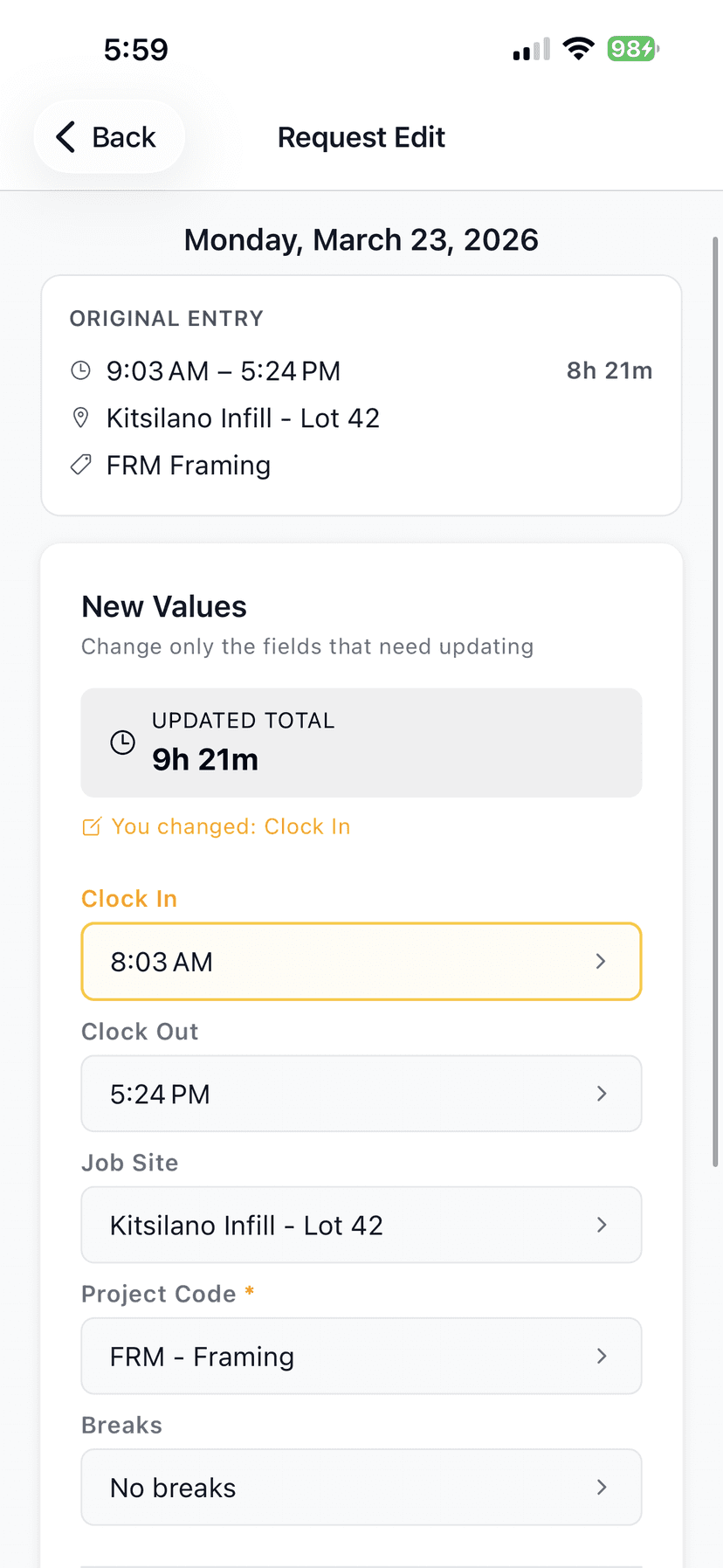Expand the Breaks selector showing No breaks
This screenshot has height=1568, width=723.
(x=361, y=1487)
